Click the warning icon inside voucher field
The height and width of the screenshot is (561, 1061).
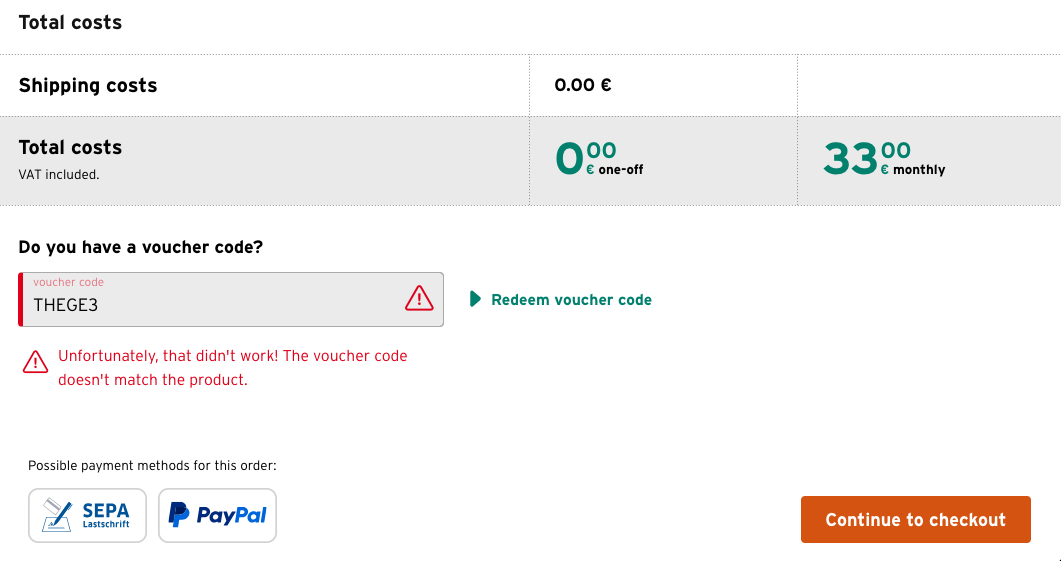[x=418, y=298]
